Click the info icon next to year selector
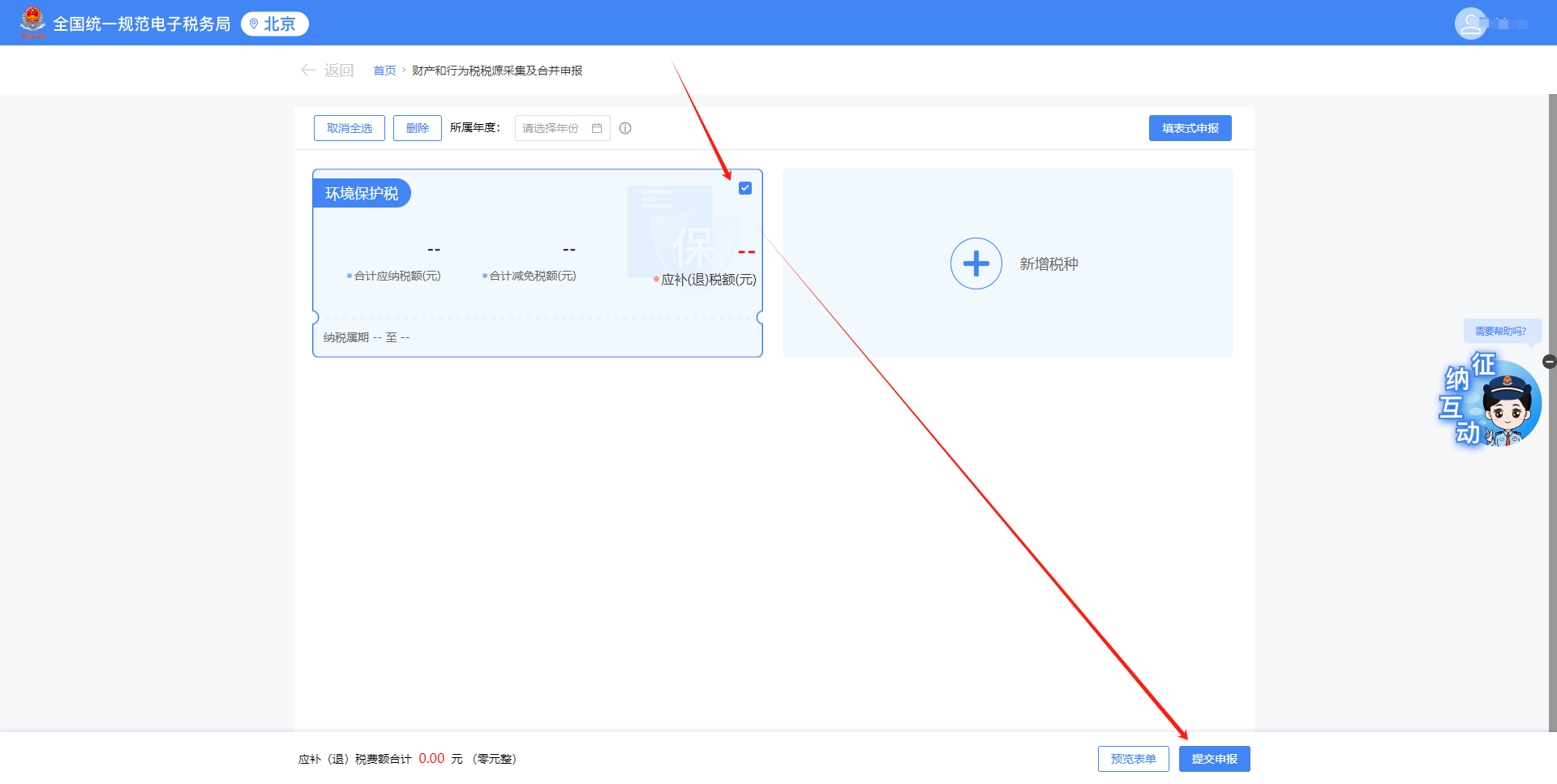1557x784 pixels. pyautogui.click(x=624, y=127)
